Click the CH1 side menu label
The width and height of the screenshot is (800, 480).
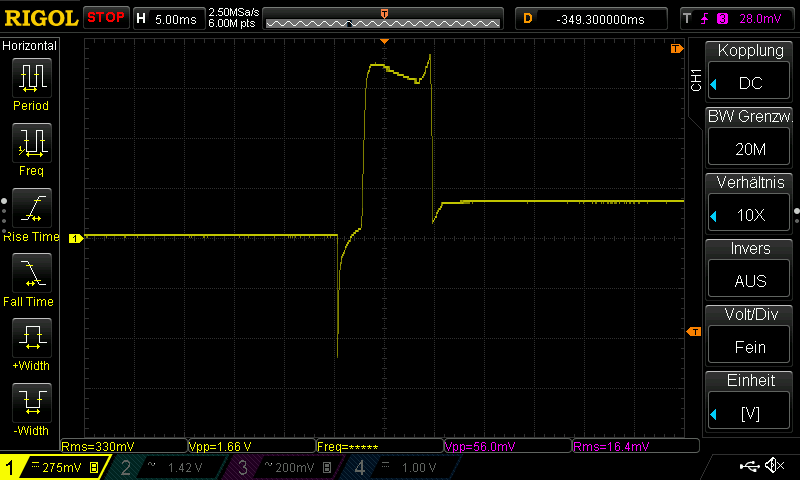coord(696,81)
